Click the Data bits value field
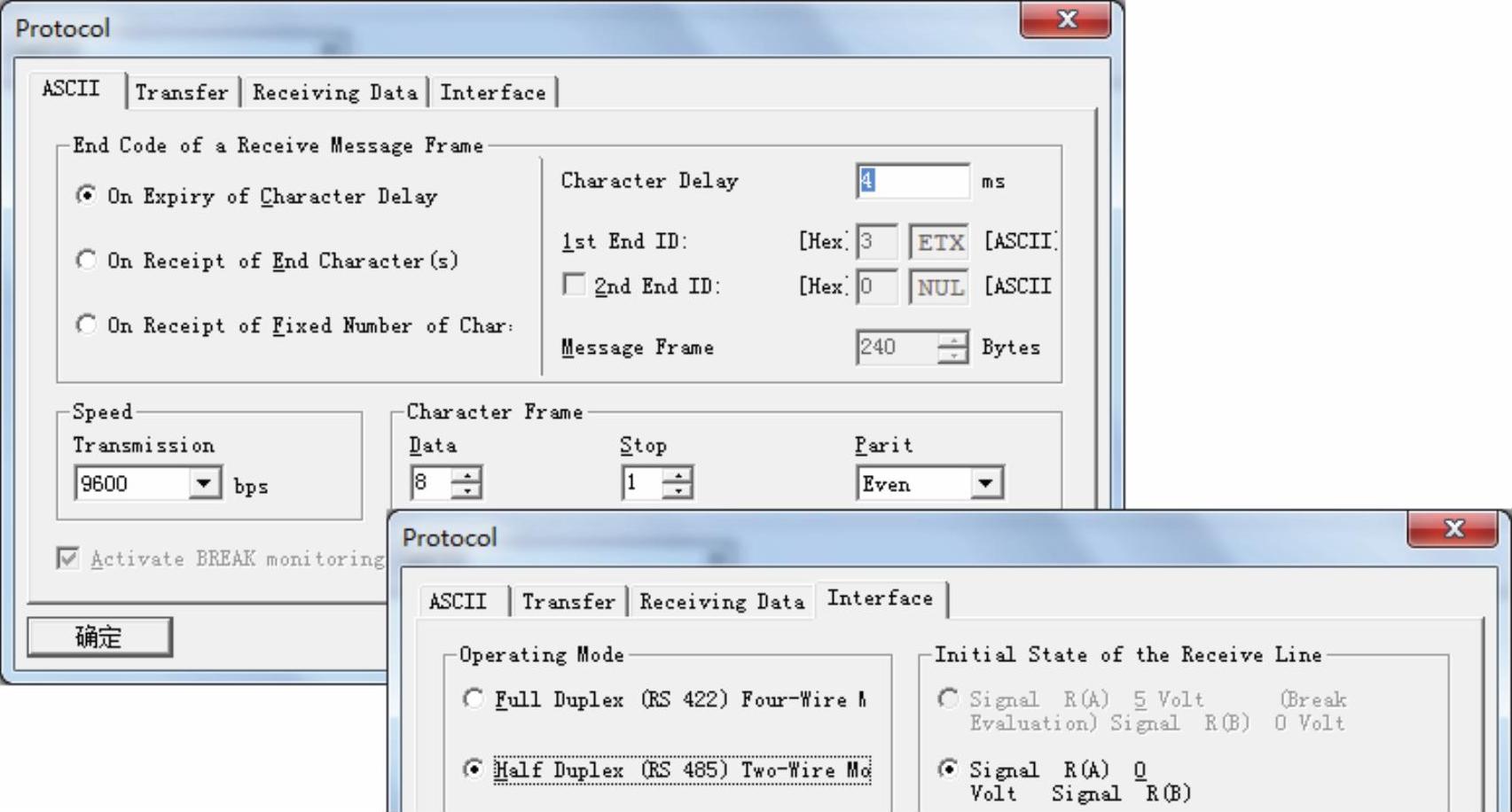Image resolution: width=1512 pixels, height=812 pixels. click(431, 483)
